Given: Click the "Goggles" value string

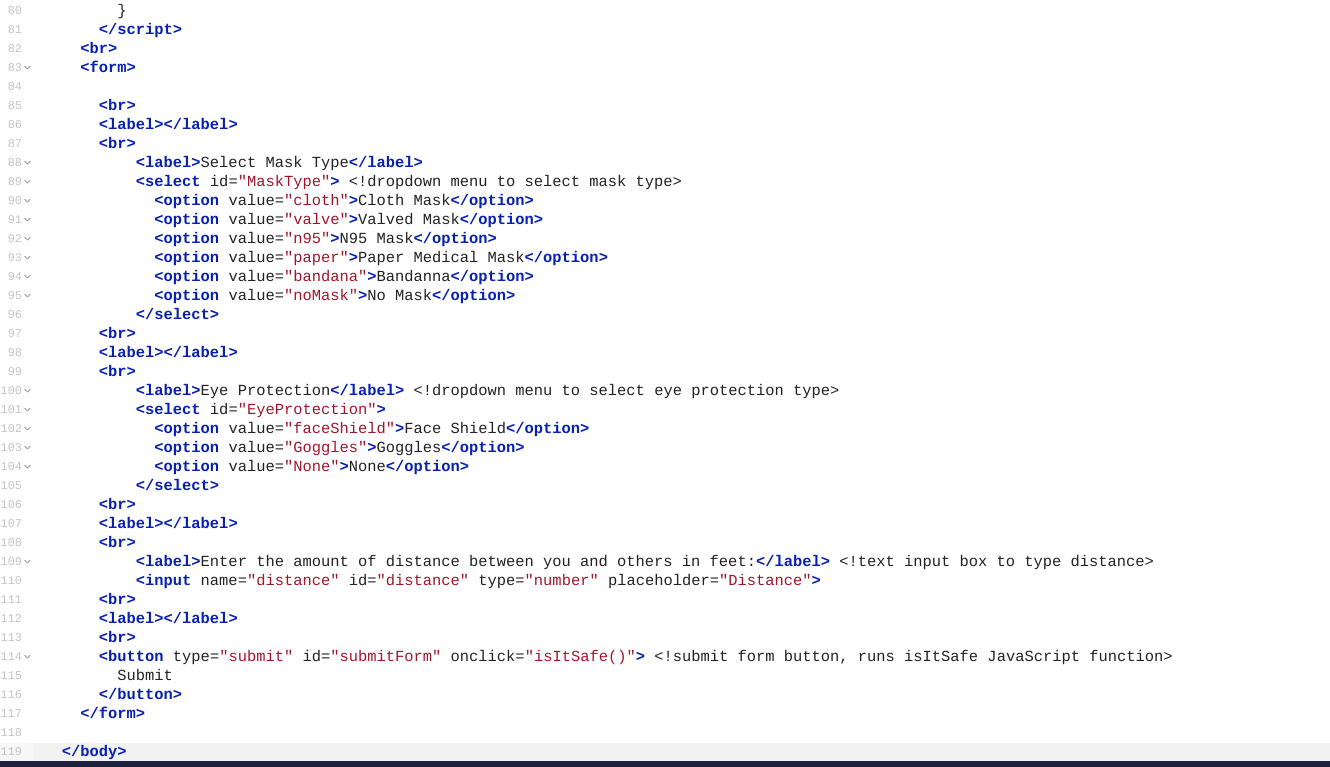Looking at the screenshot, I should click(x=326, y=448).
